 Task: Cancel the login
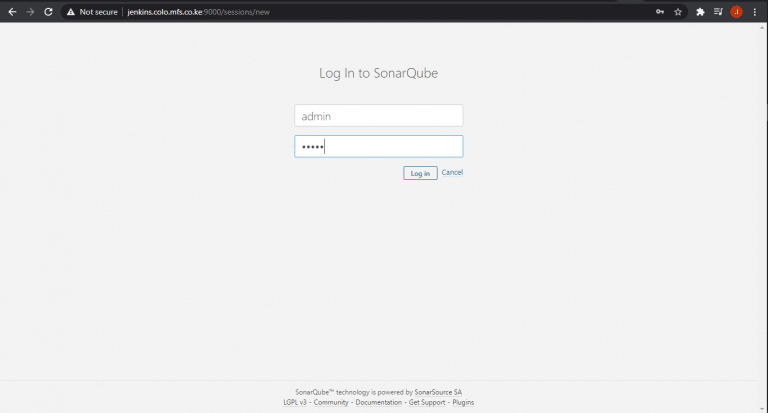point(452,172)
